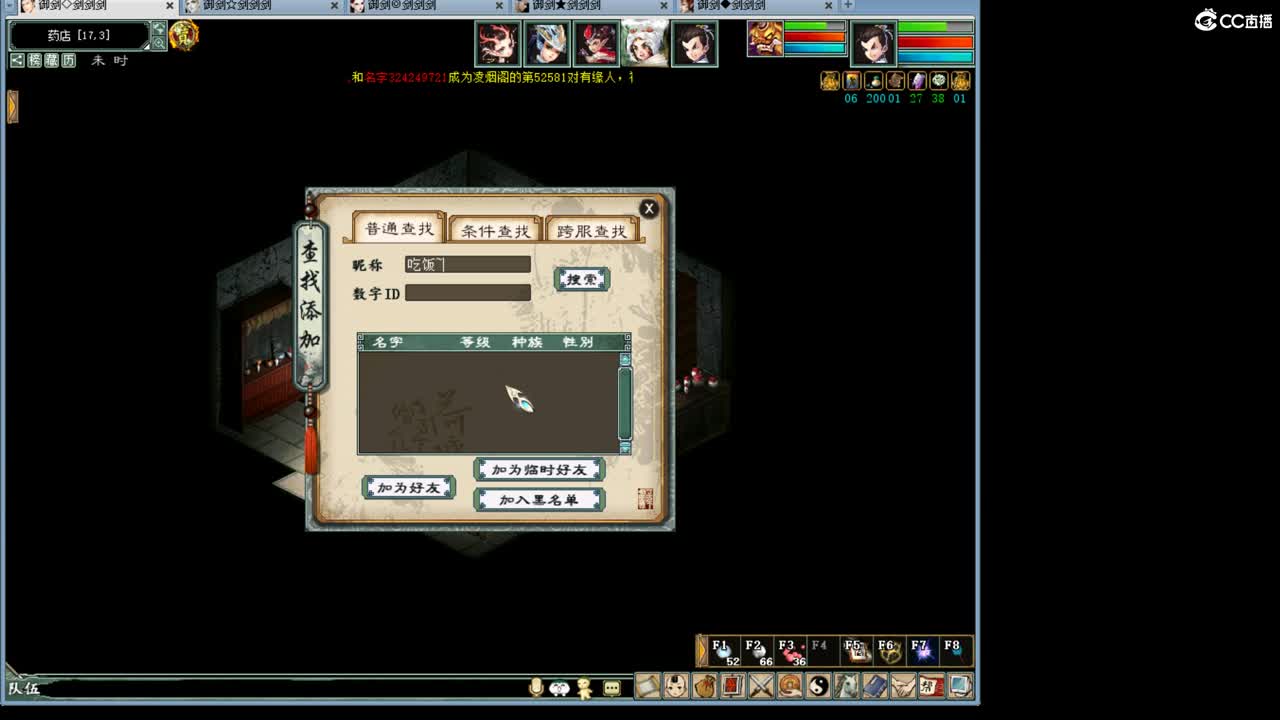
Task: Click the 加为好友 button
Action: point(409,488)
